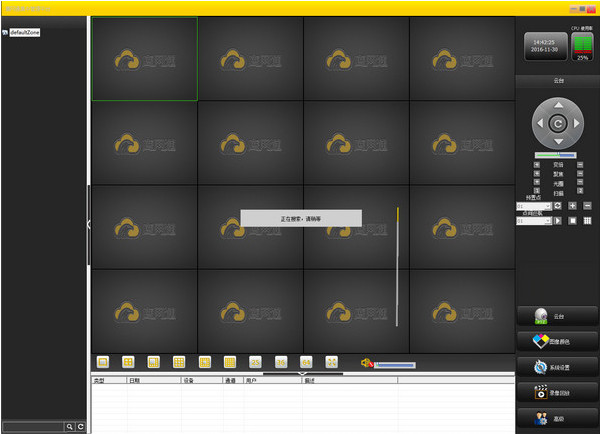Open 录像回放 record playback
This screenshot has height=434, width=600.
click(x=558, y=391)
